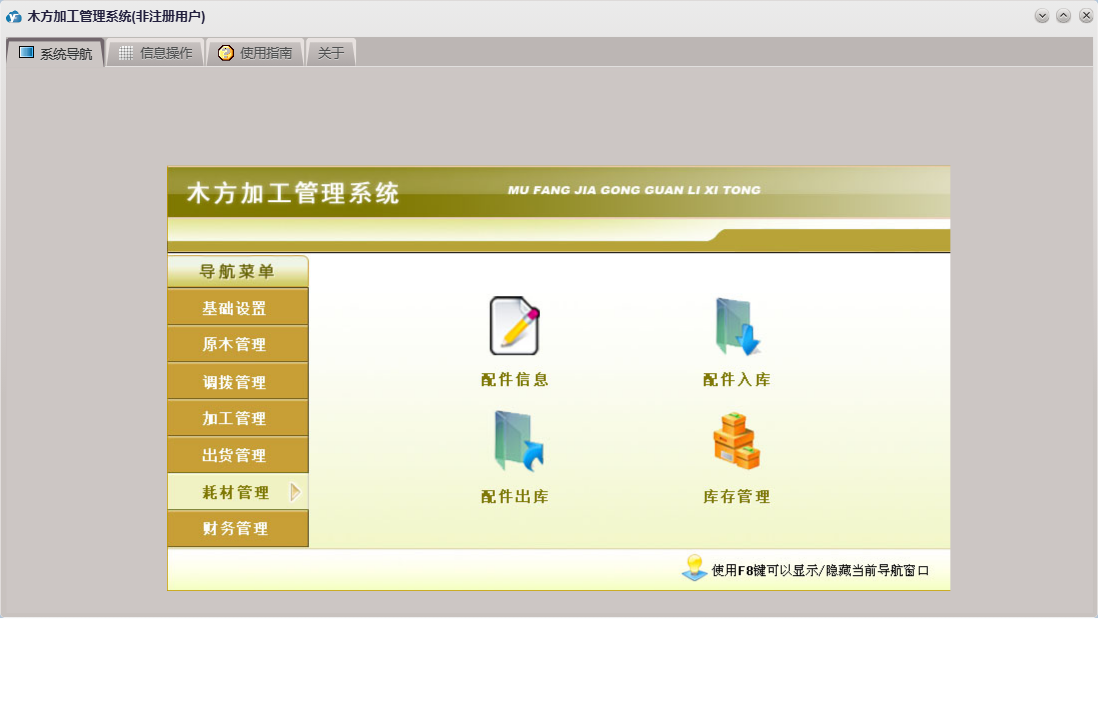Minimize the window with down-arrow button
The width and height of the screenshot is (1098, 723).
point(1042,16)
